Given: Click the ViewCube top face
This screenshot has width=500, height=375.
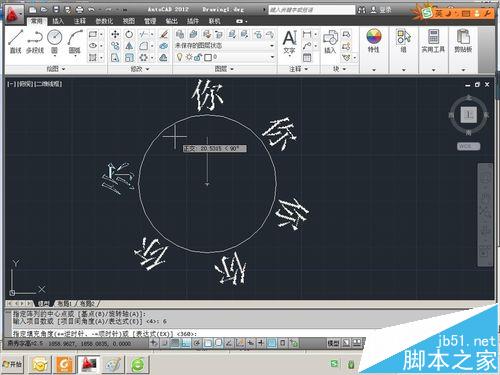Looking at the screenshot, I should 469,115.
